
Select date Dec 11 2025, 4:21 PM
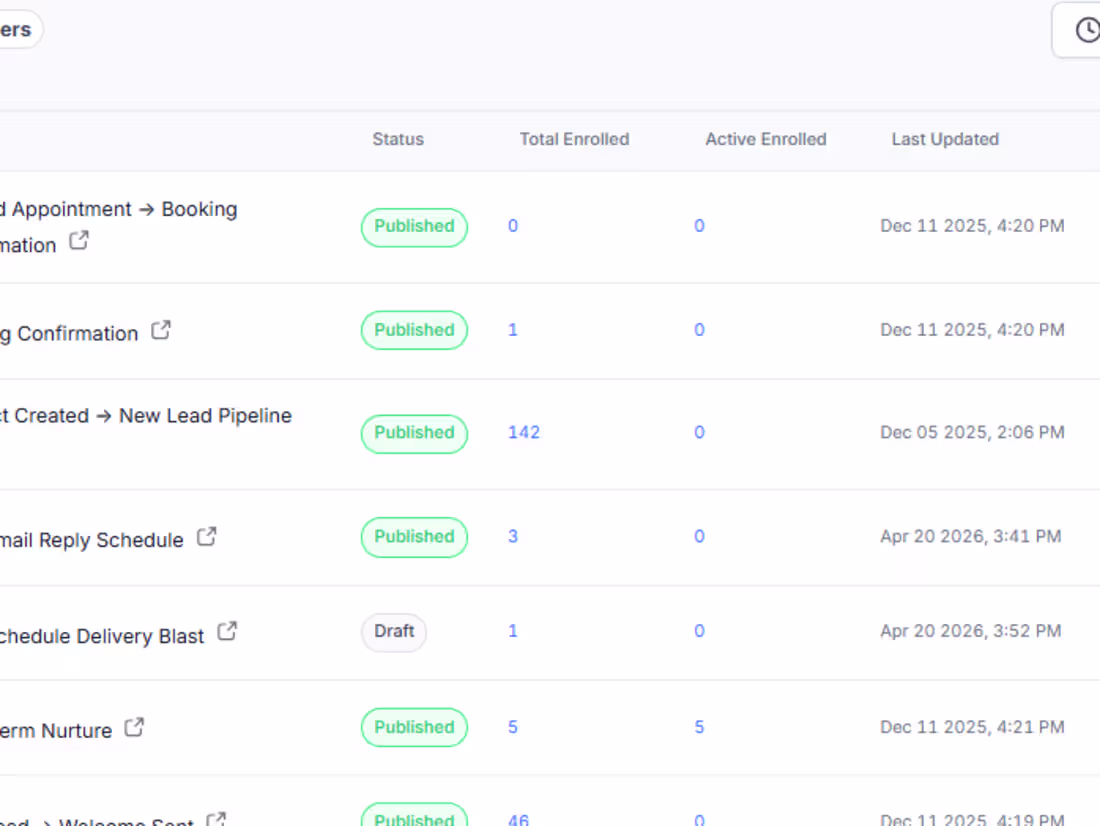coord(972,727)
